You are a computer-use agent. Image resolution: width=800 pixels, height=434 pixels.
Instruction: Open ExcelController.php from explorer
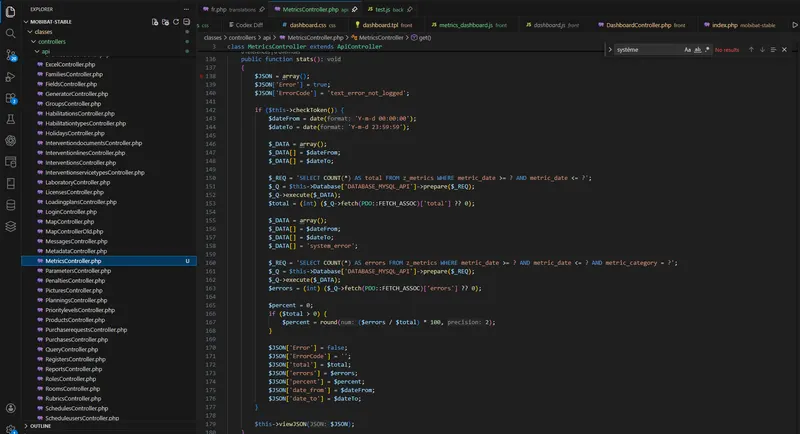coord(70,64)
